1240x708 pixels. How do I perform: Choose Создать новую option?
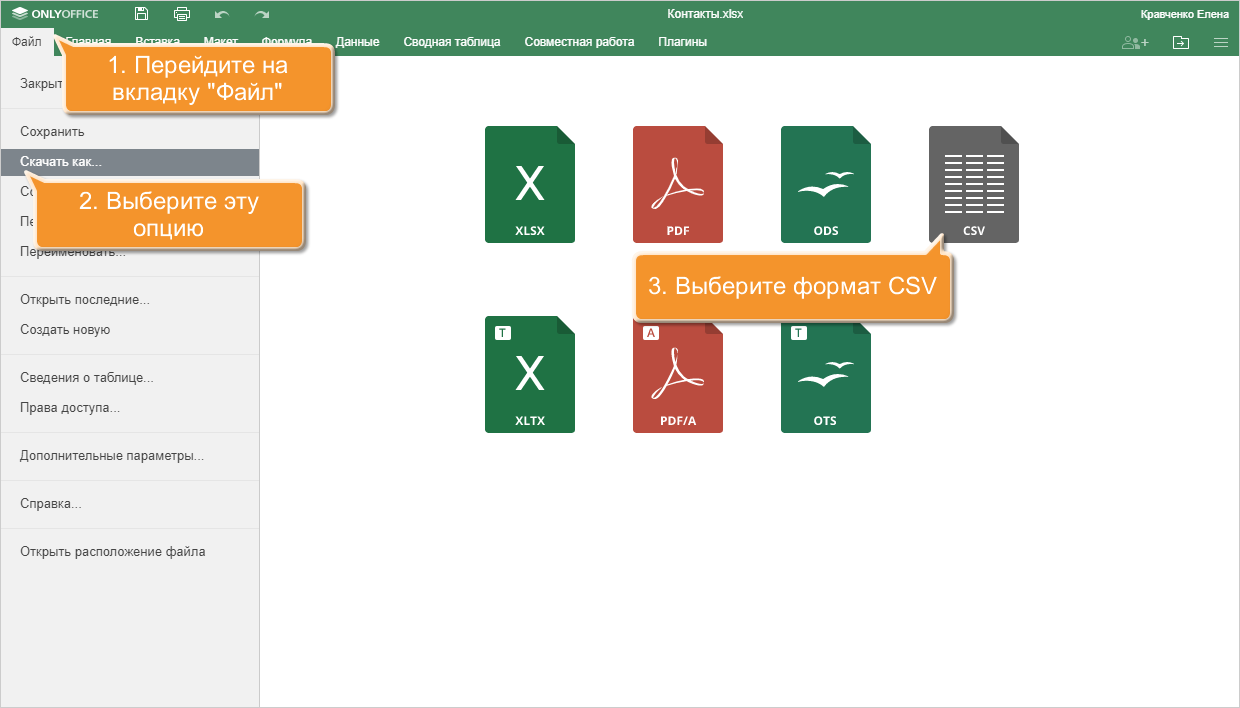tap(130, 330)
